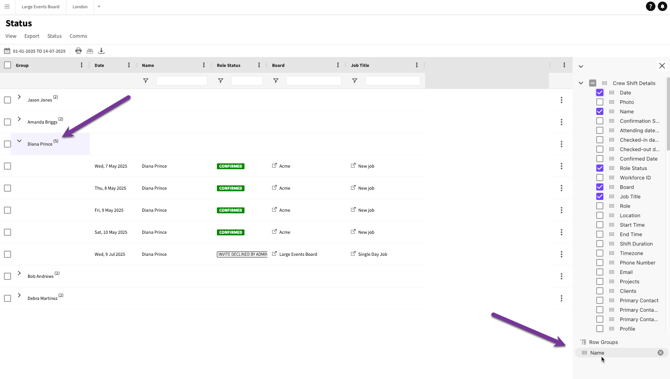Image resolution: width=670 pixels, height=379 pixels.
Task: Open the Status menu
Action: pos(54,36)
